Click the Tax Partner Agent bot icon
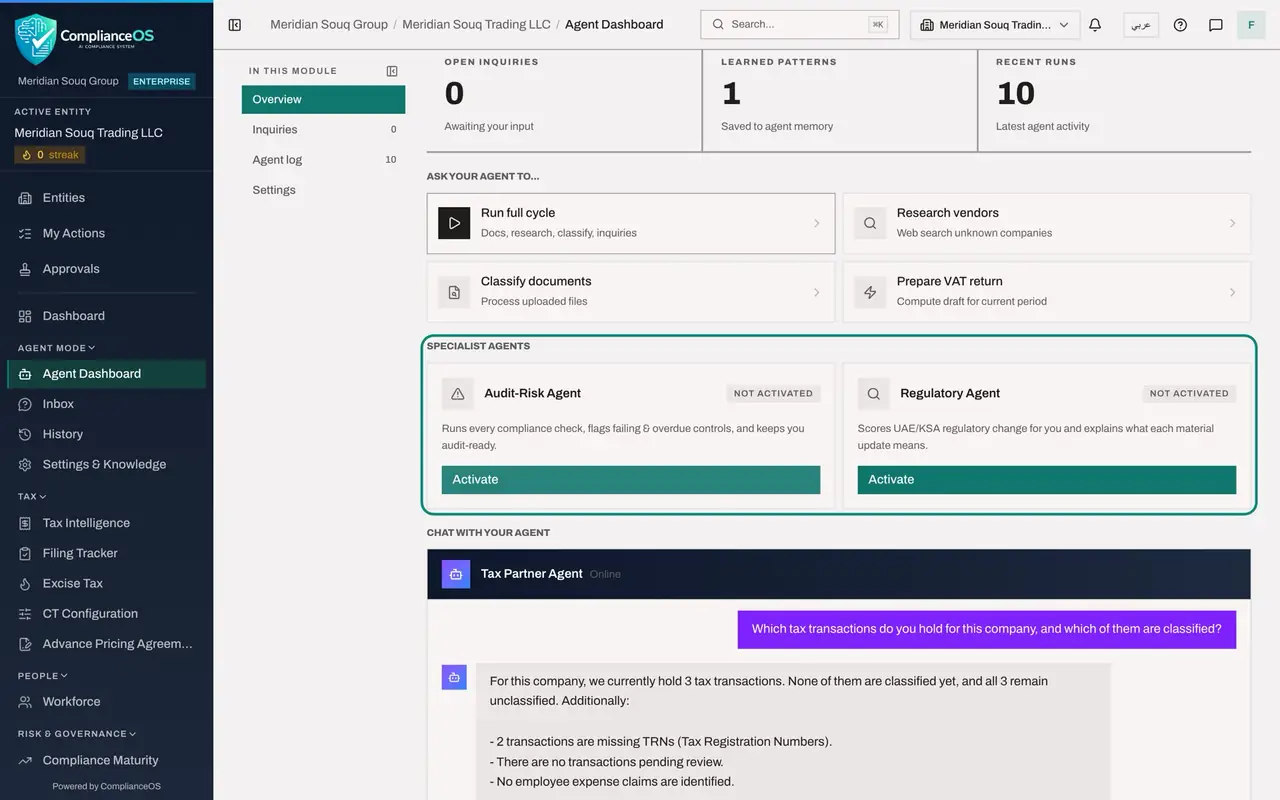The height and width of the screenshot is (800, 1280). coord(456,574)
